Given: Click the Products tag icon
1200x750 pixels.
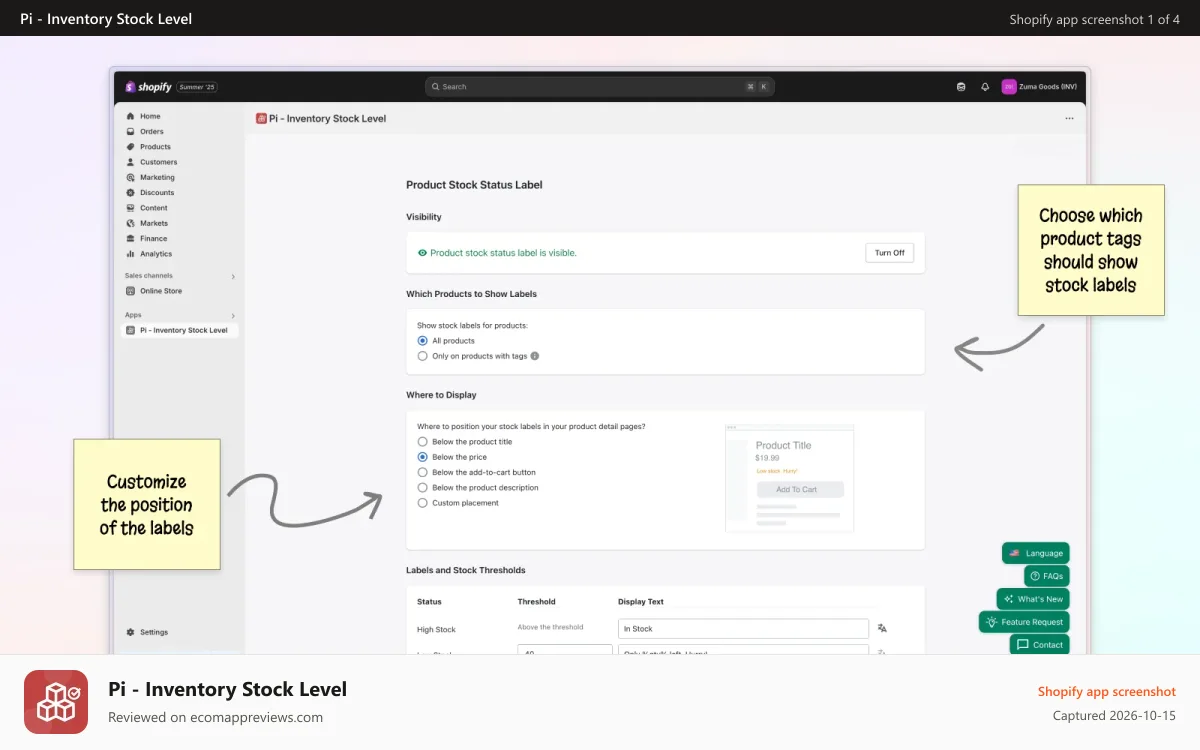Looking at the screenshot, I should [130, 147].
